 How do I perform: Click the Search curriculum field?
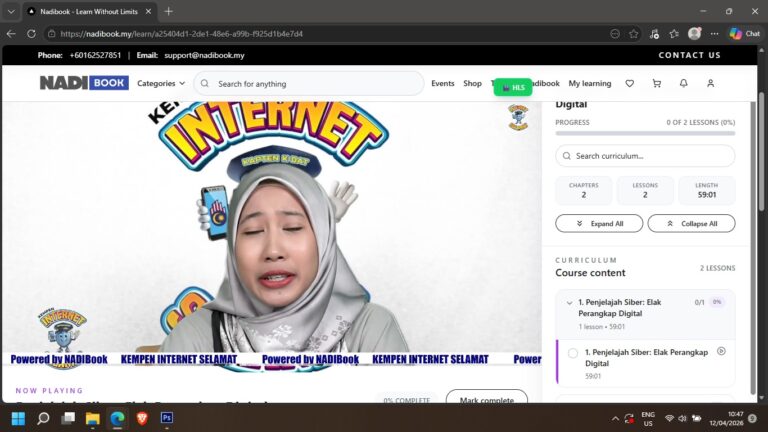tap(645, 156)
